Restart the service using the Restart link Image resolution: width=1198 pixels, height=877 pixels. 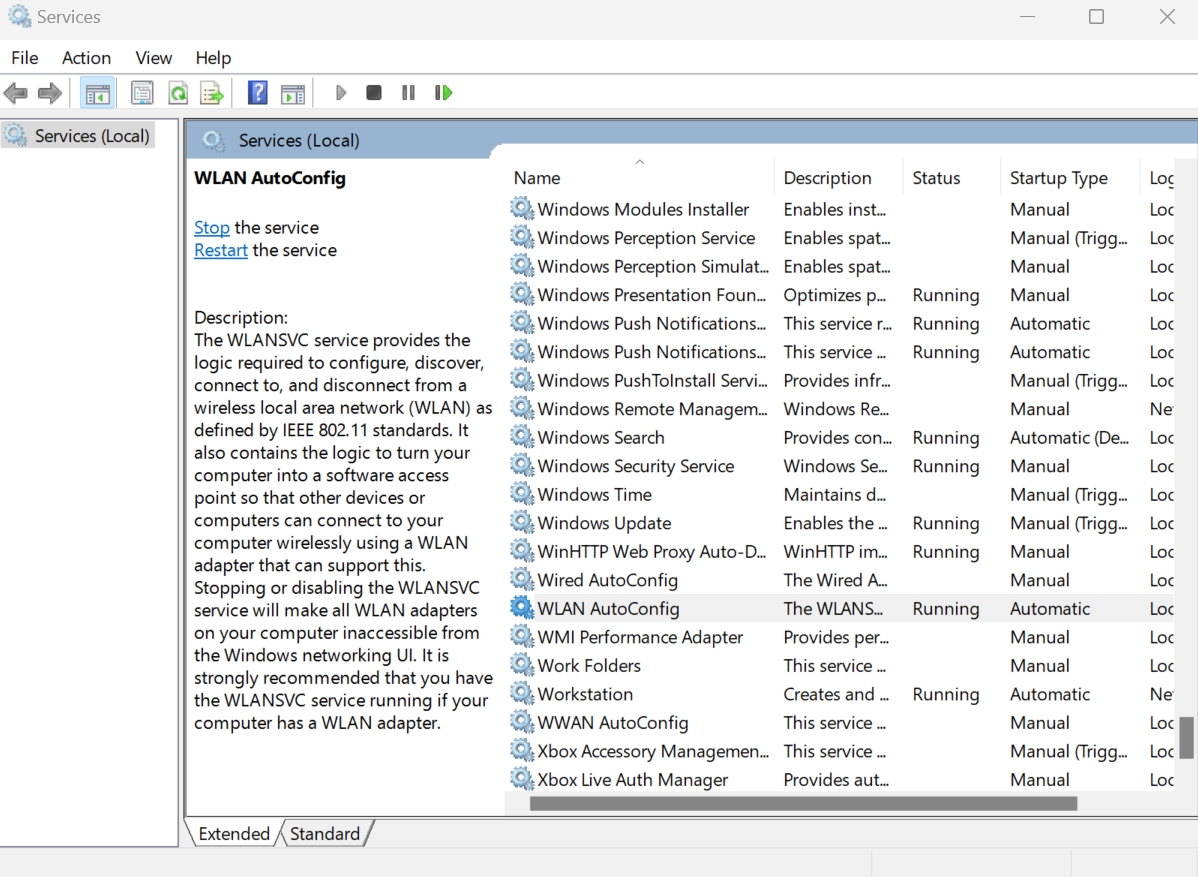coord(220,249)
